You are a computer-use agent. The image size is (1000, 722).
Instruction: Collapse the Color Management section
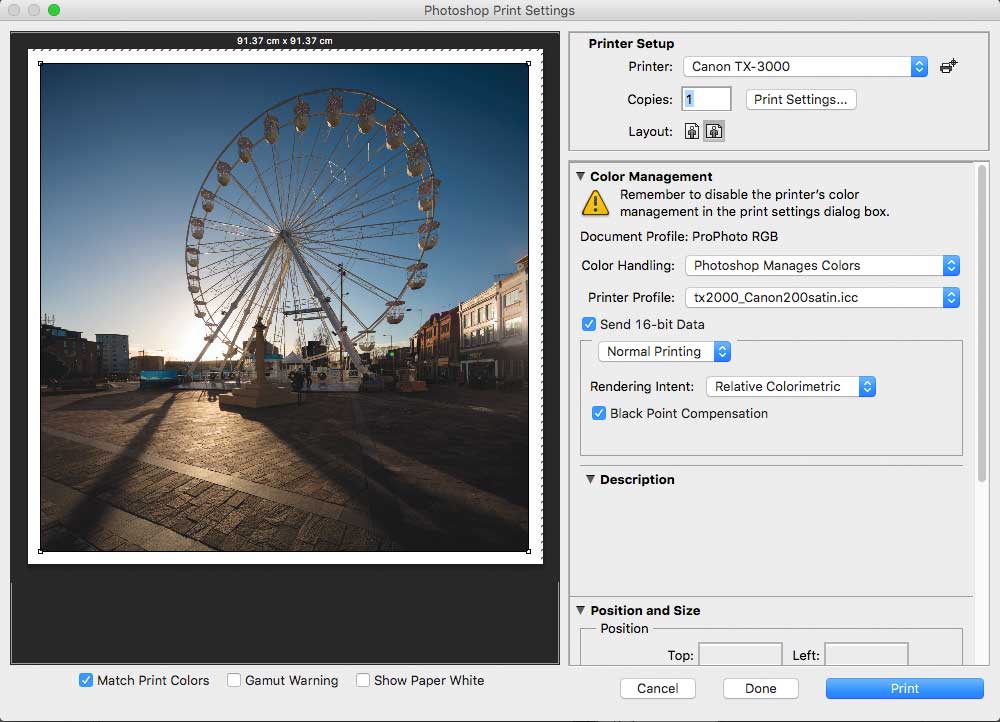pos(580,176)
